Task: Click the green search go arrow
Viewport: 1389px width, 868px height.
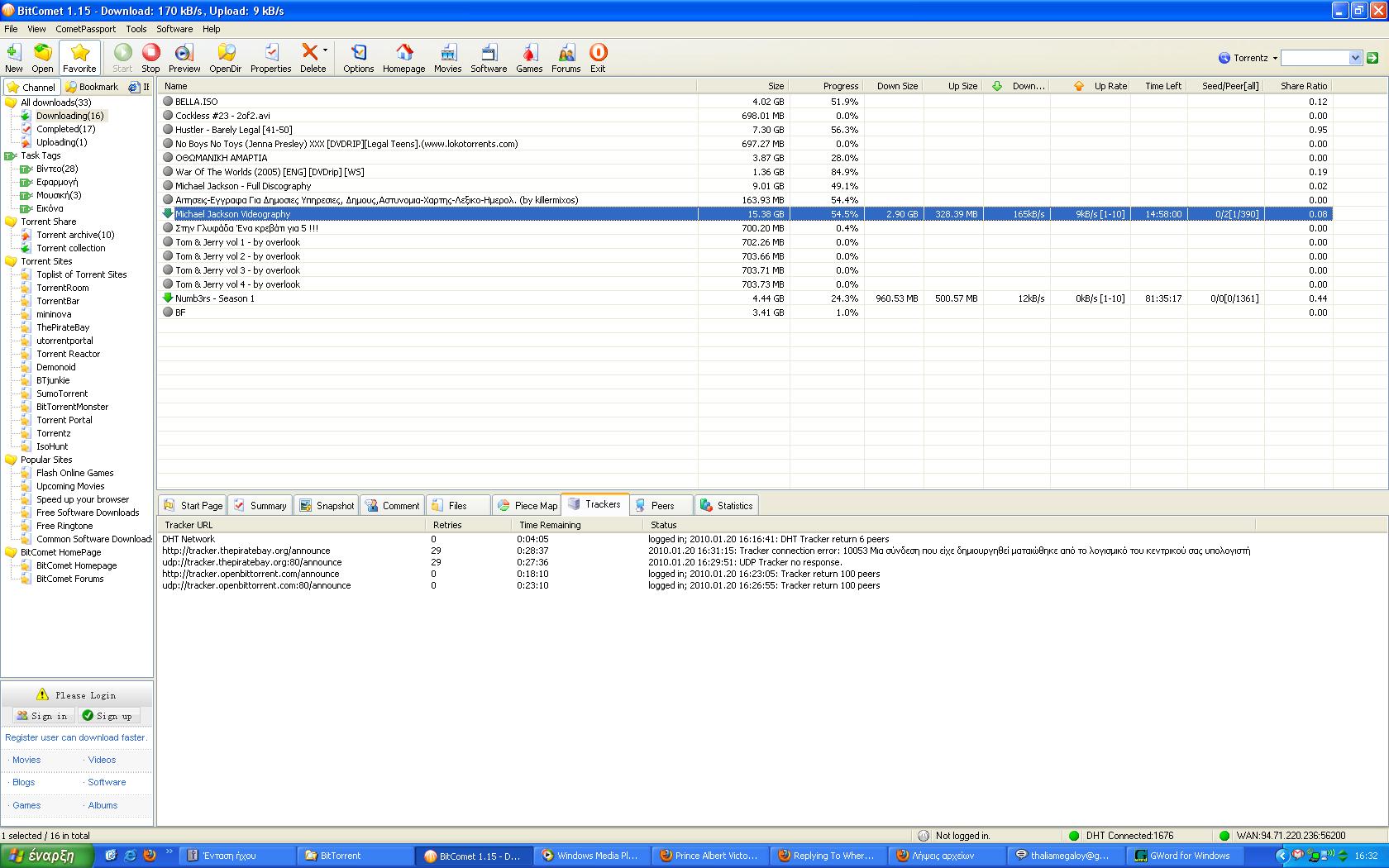Action: 1372,58
